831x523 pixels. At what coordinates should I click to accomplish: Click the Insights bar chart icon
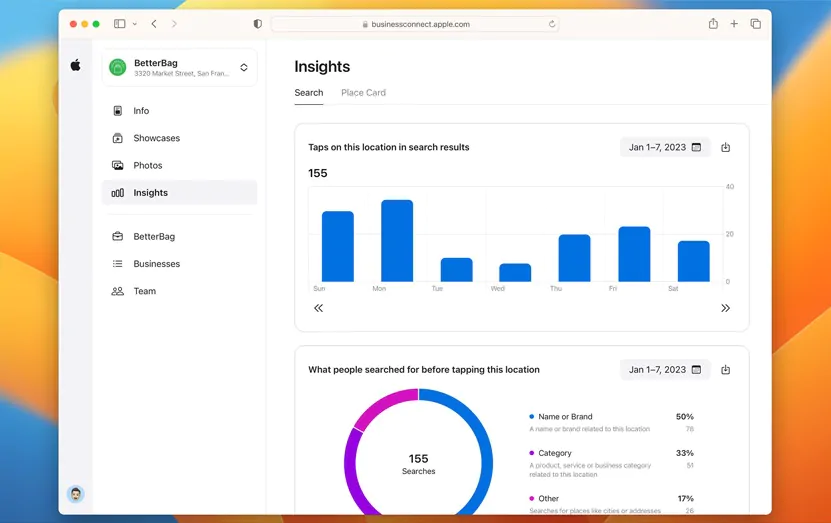click(x=118, y=193)
